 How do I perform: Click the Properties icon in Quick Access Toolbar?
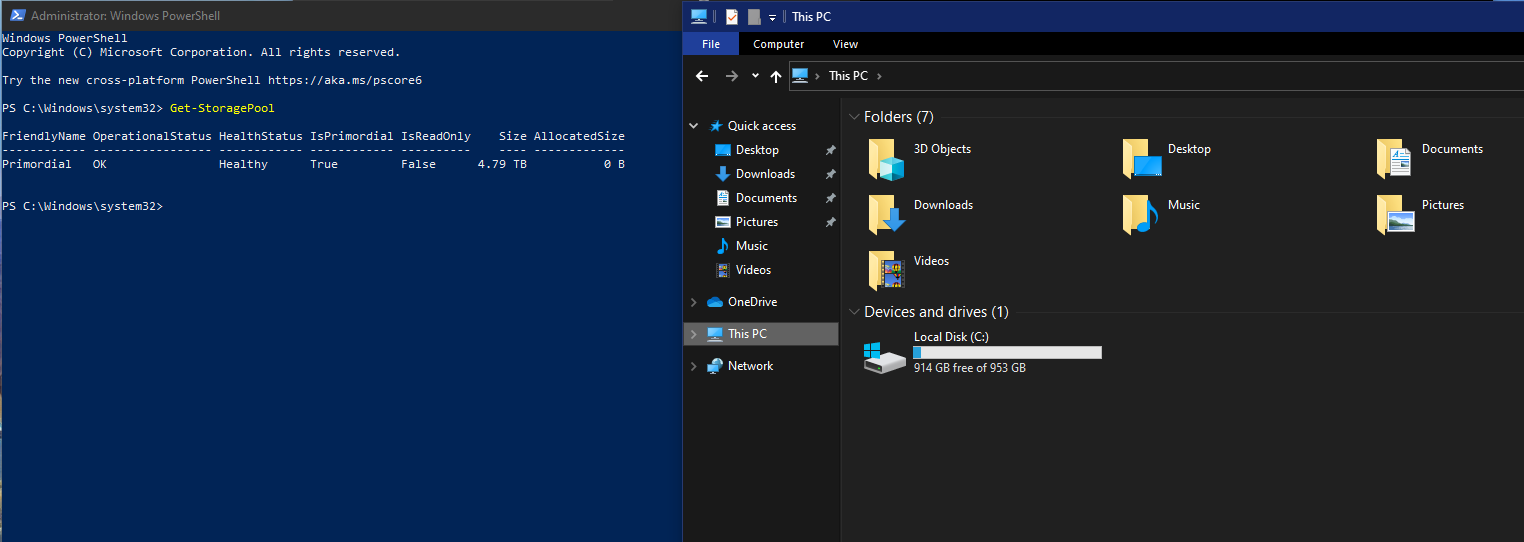[732, 16]
